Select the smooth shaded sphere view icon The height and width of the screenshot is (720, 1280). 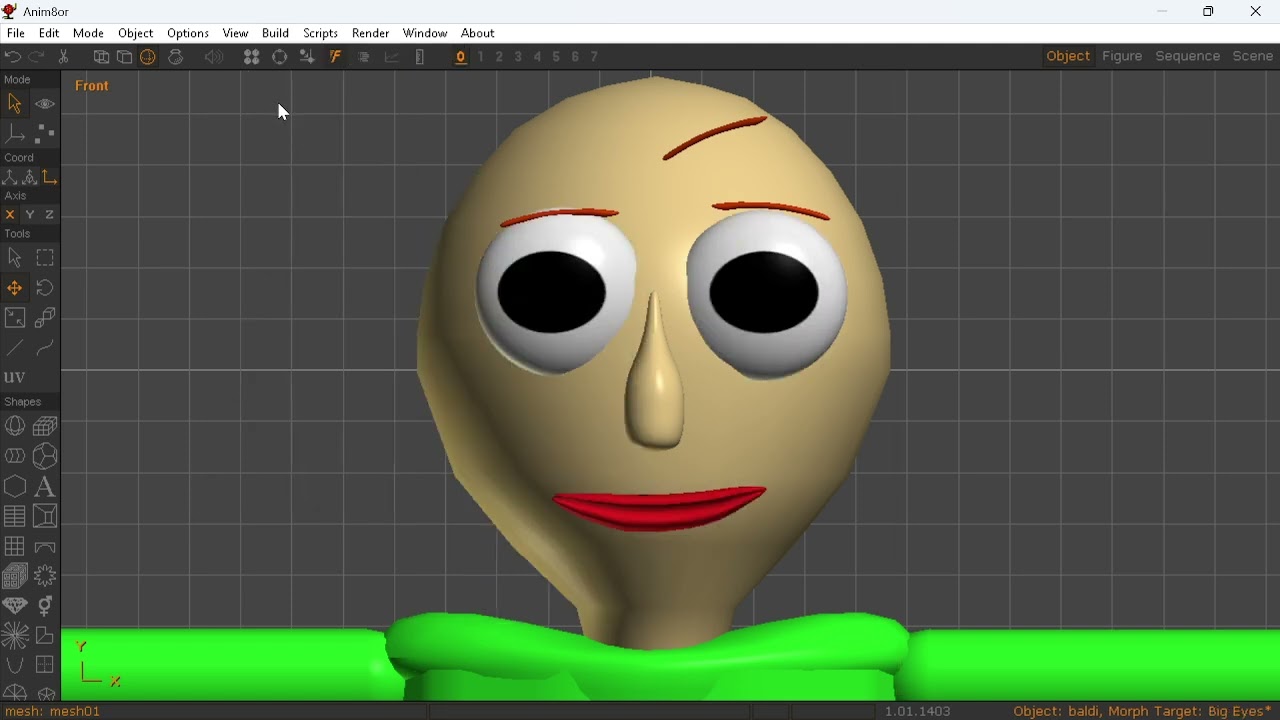148,57
